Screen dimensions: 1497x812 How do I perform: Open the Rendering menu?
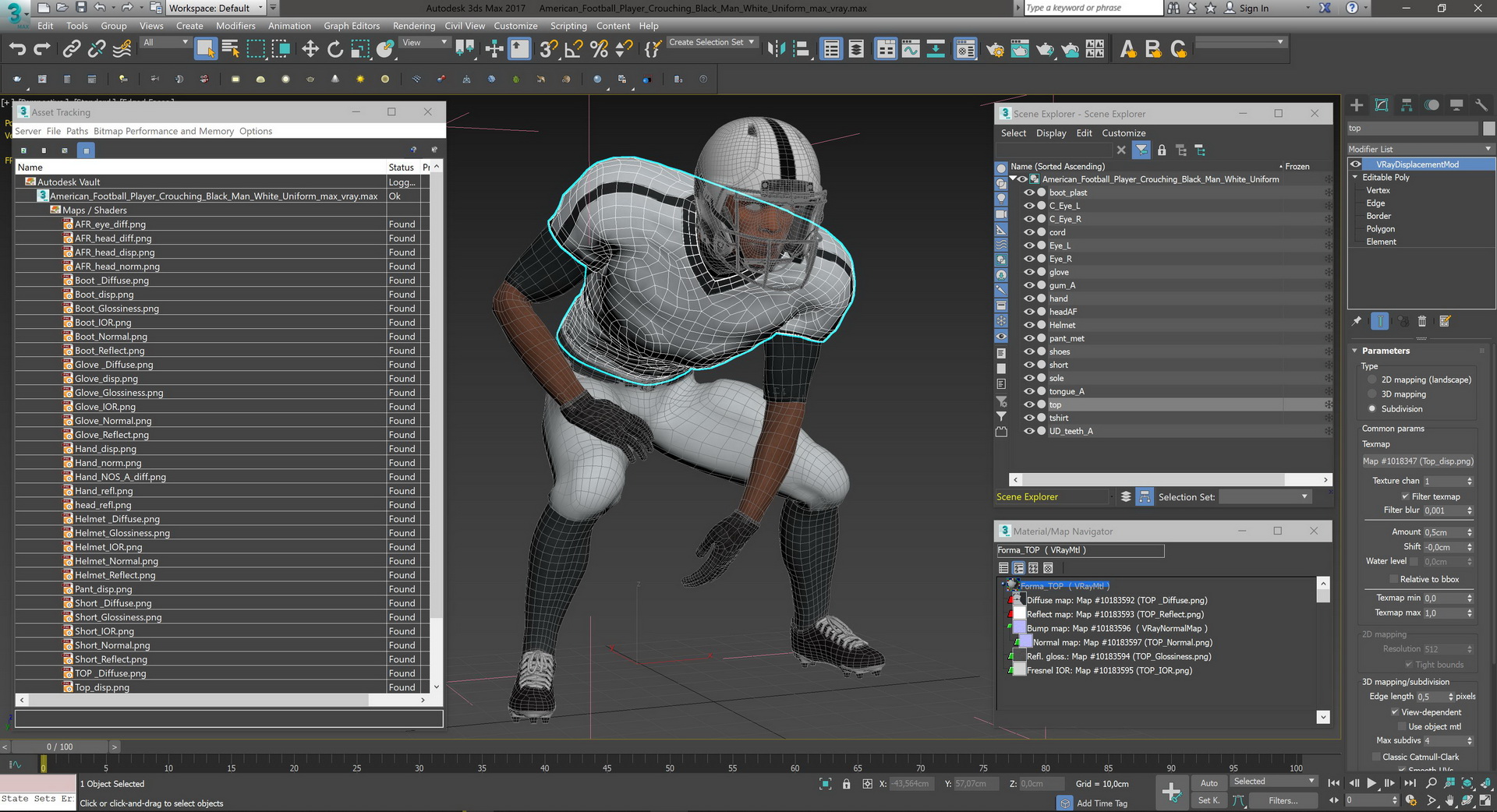tap(414, 26)
